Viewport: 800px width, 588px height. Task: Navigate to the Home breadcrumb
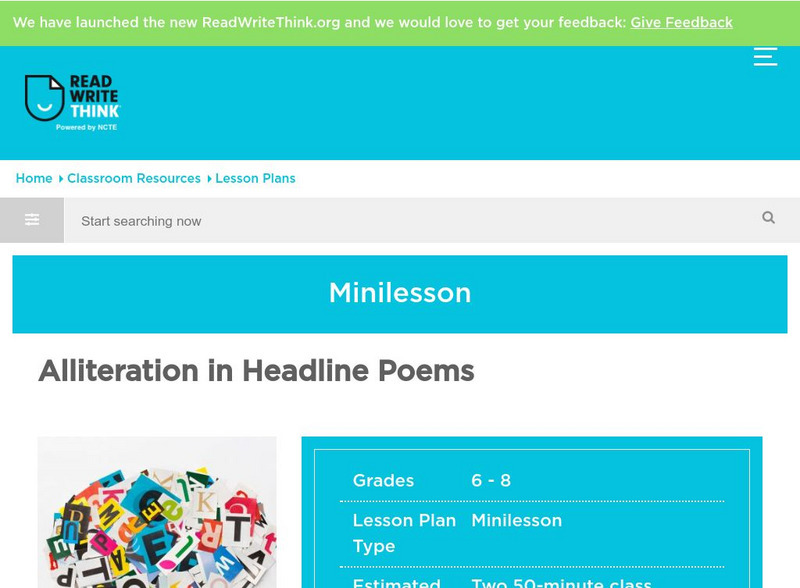tap(34, 178)
